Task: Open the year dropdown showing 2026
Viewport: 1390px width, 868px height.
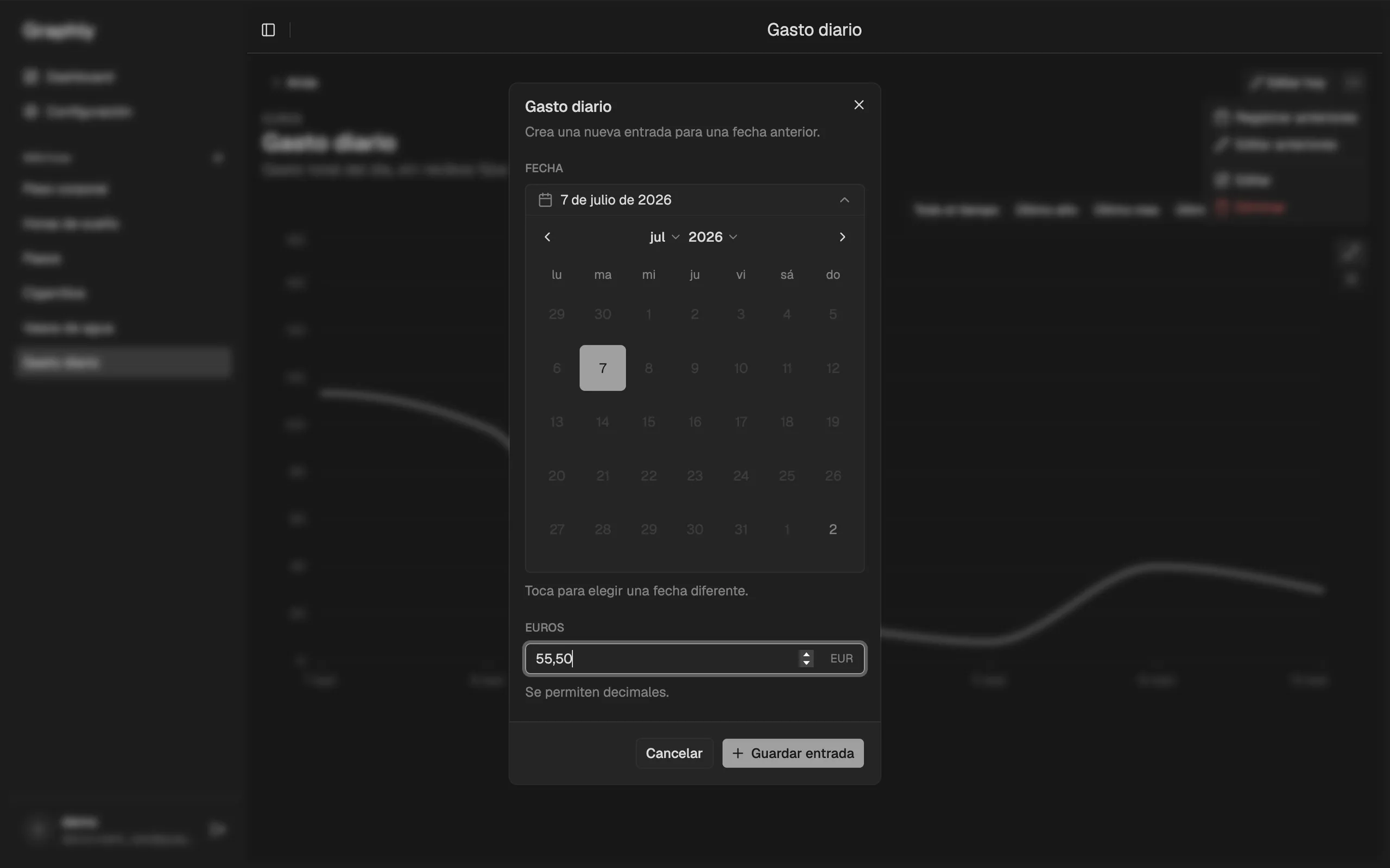Action: point(712,237)
